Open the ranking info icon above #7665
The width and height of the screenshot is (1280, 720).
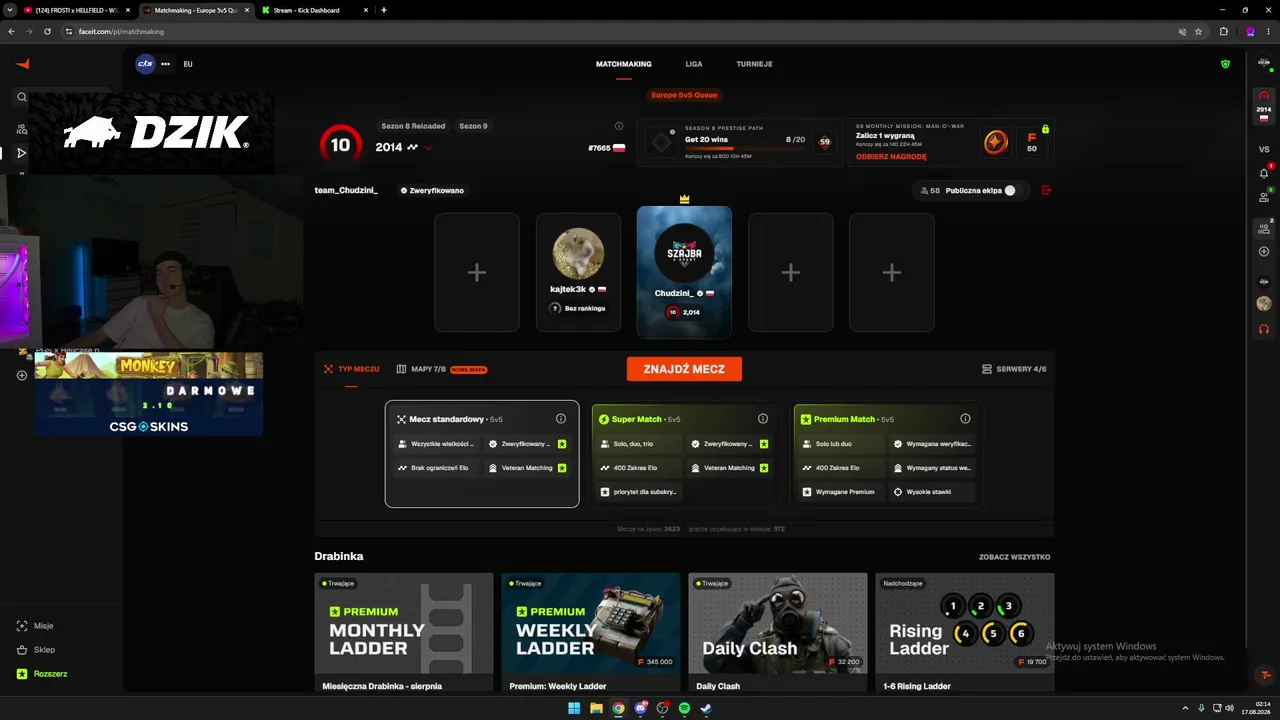[x=619, y=126]
